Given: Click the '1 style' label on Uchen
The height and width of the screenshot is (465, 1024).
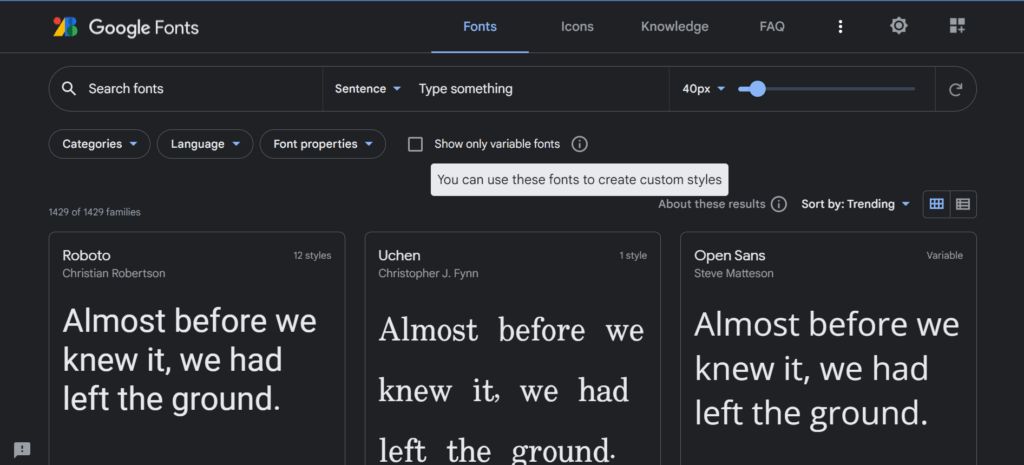Looking at the screenshot, I should [633, 256].
